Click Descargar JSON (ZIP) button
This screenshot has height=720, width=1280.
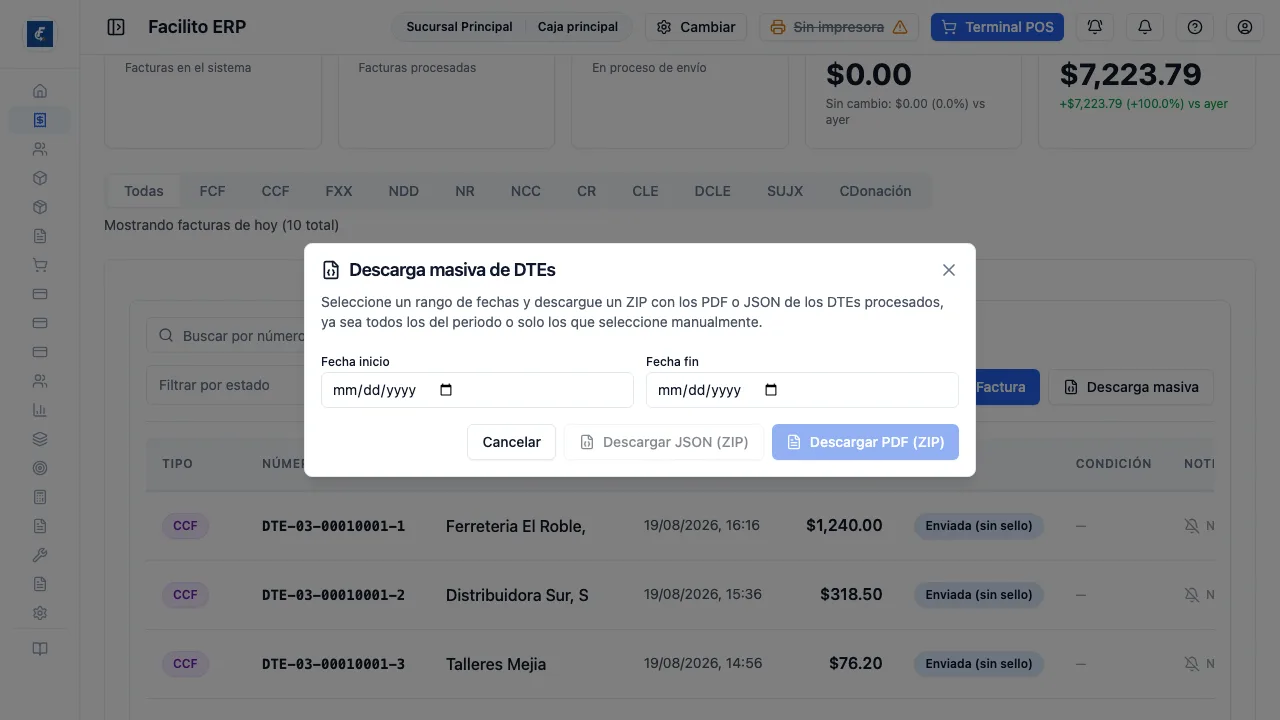coord(664,442)
